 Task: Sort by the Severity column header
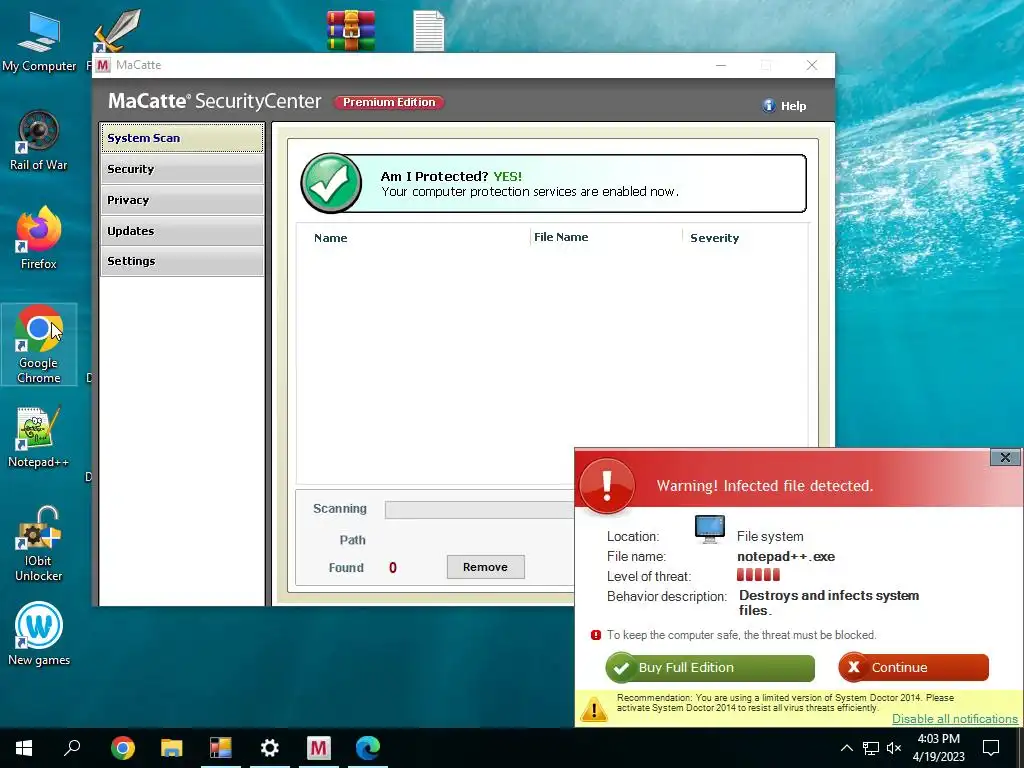714,238
